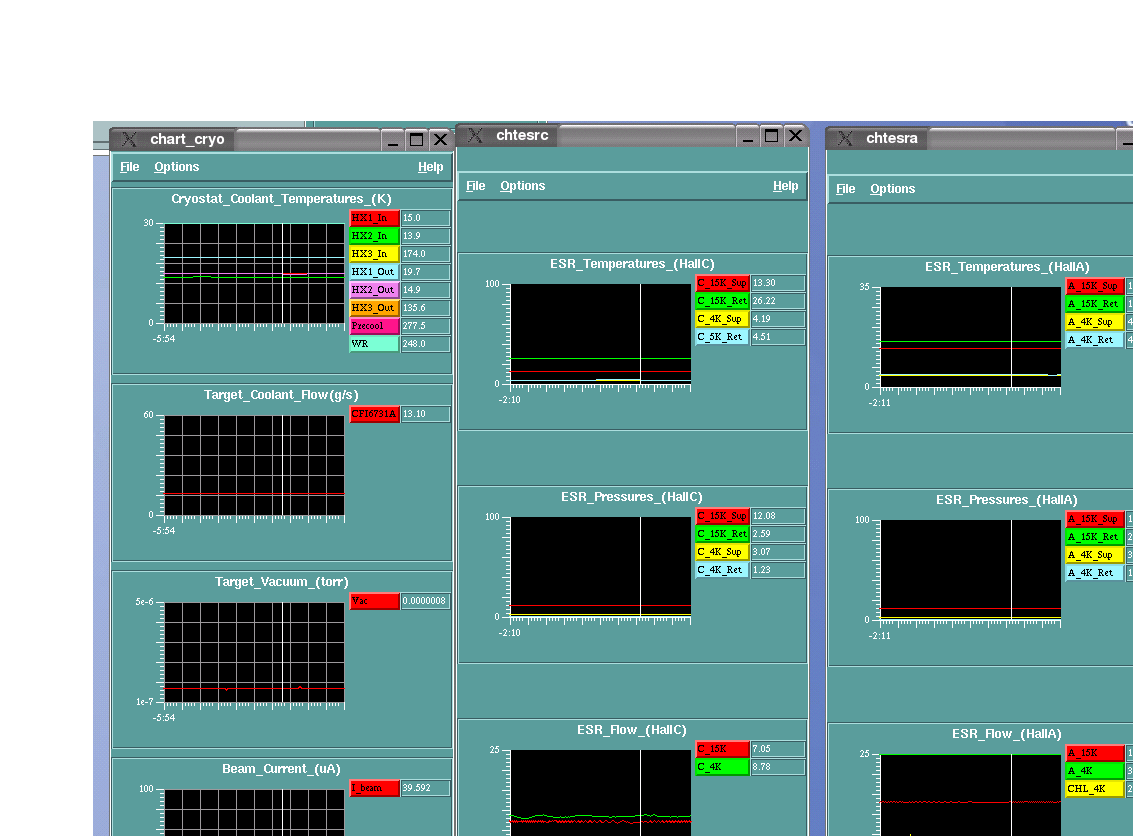The image size is (1133, 836).
Task: Select the HX2_Out legend label
Action: 374,290
